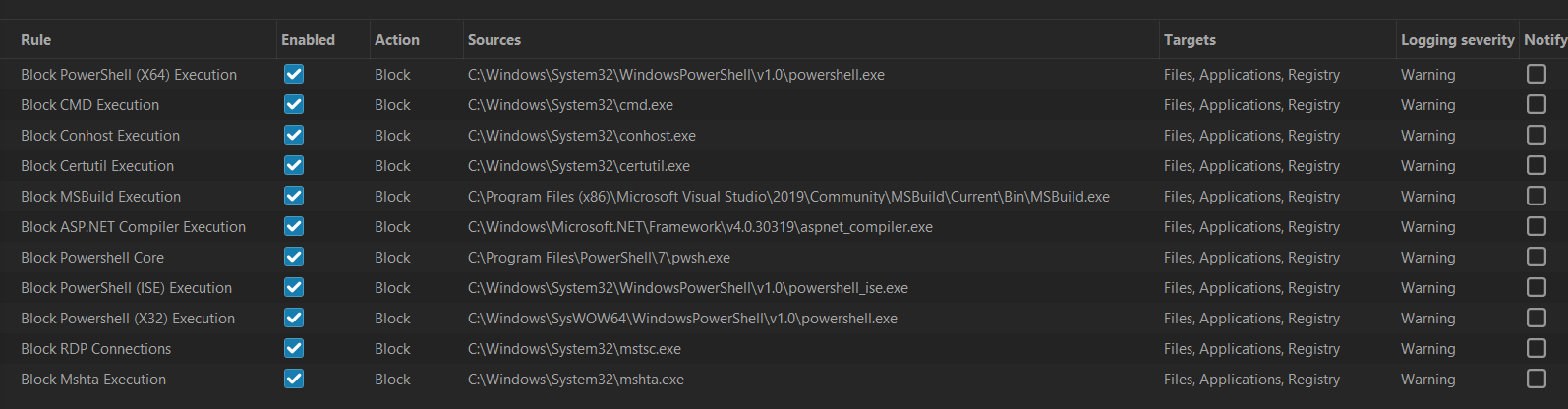Screen dimensions: 1568x409
Task: Sort by Logging severity column
Action: click(x=1457, y=40)
